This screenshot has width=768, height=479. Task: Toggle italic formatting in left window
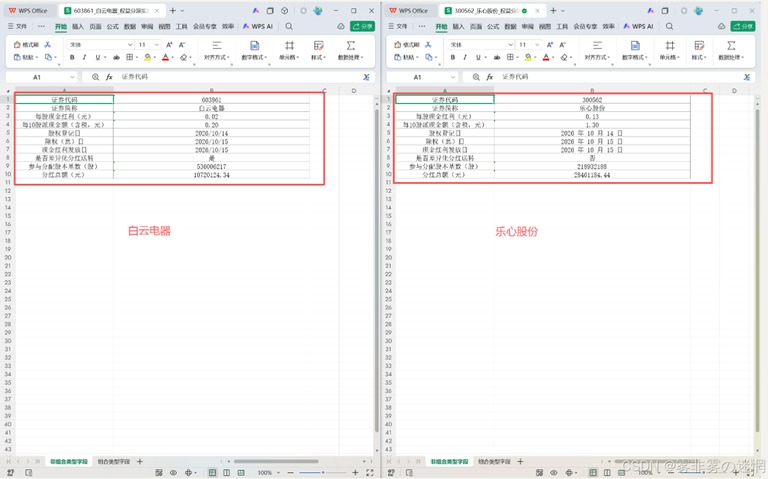[x=84, y=57]
